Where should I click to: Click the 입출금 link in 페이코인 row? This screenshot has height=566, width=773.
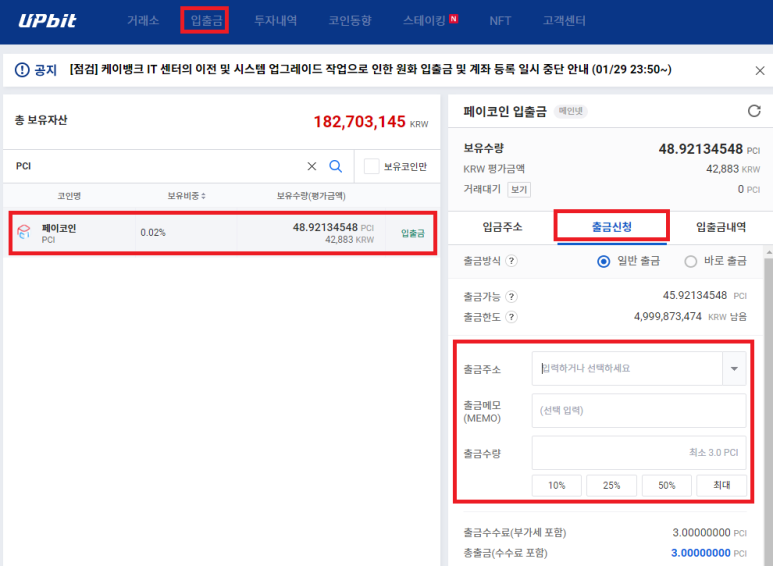[x=413, y=233]
